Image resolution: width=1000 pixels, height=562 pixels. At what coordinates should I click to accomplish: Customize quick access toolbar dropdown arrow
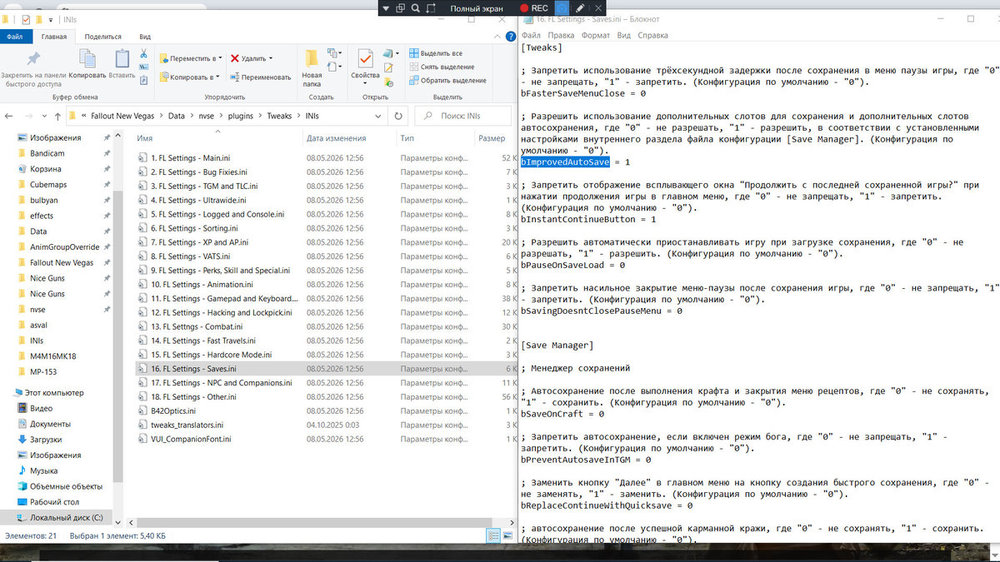[50, 20]
